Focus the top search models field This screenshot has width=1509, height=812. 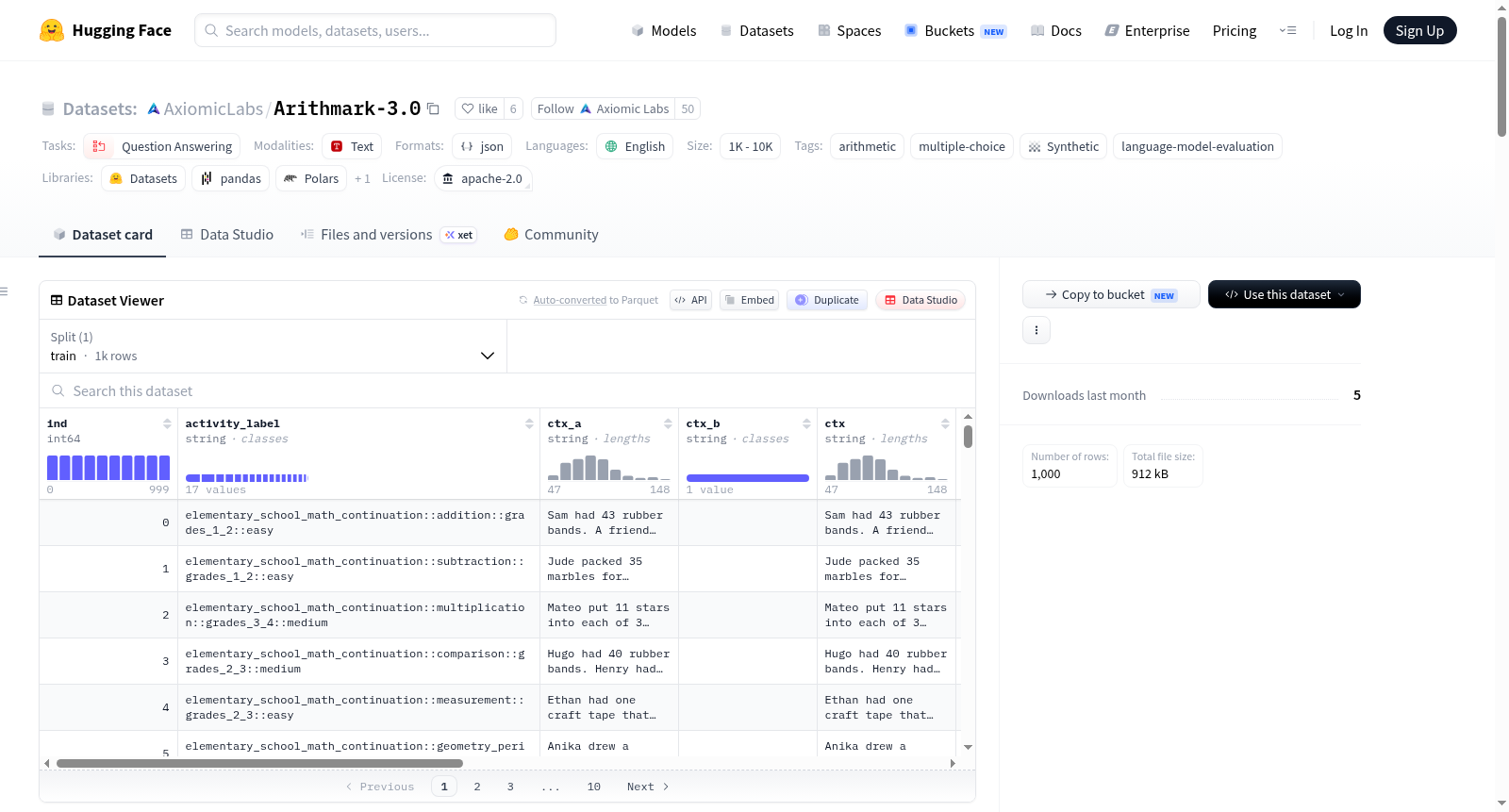[375, 30]
